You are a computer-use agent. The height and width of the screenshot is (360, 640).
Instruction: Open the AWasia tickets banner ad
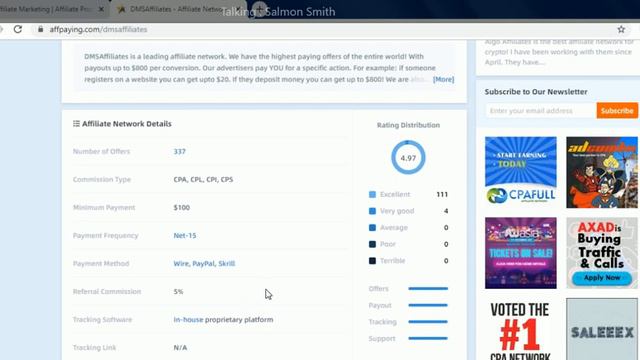(520, 253)
